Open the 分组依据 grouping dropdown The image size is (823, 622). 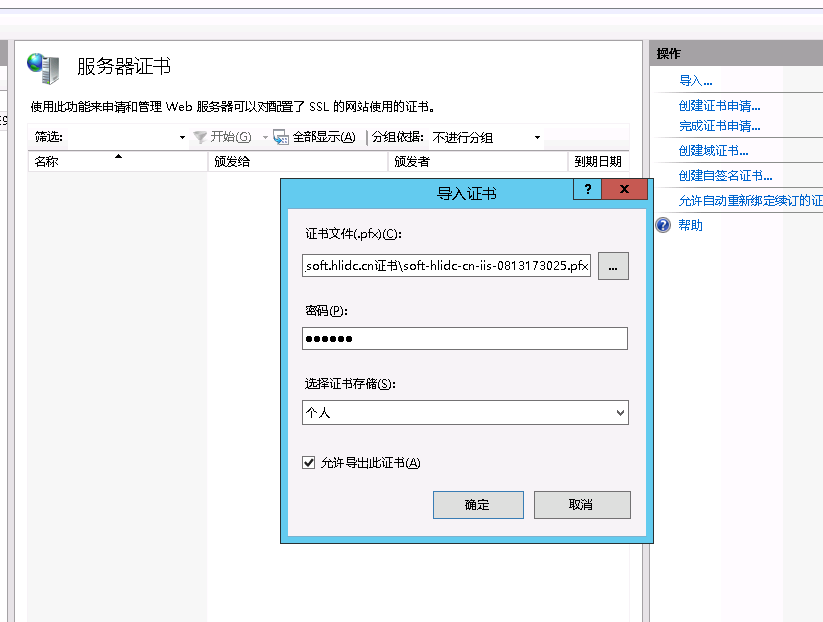pos(537,138)
